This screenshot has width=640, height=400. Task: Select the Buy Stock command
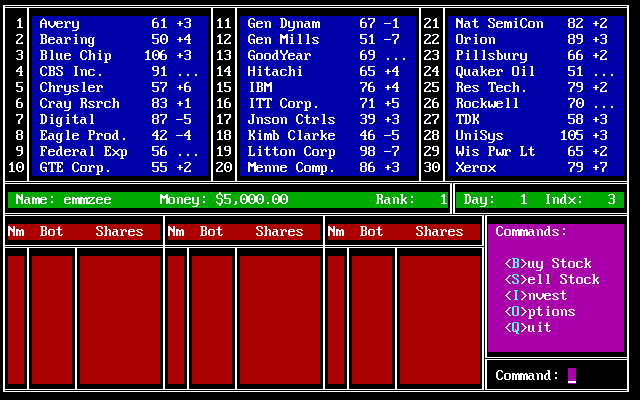(x=548, y=264)
